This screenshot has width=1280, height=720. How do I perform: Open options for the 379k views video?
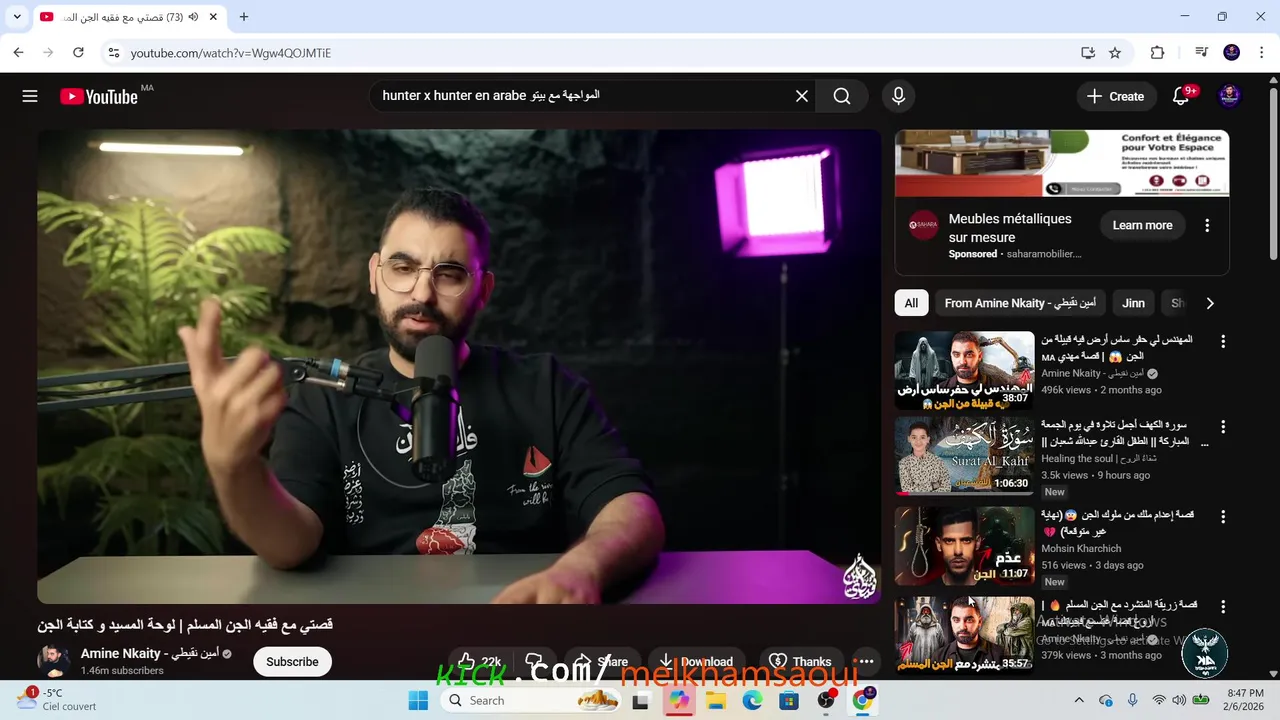point(1222,606)
